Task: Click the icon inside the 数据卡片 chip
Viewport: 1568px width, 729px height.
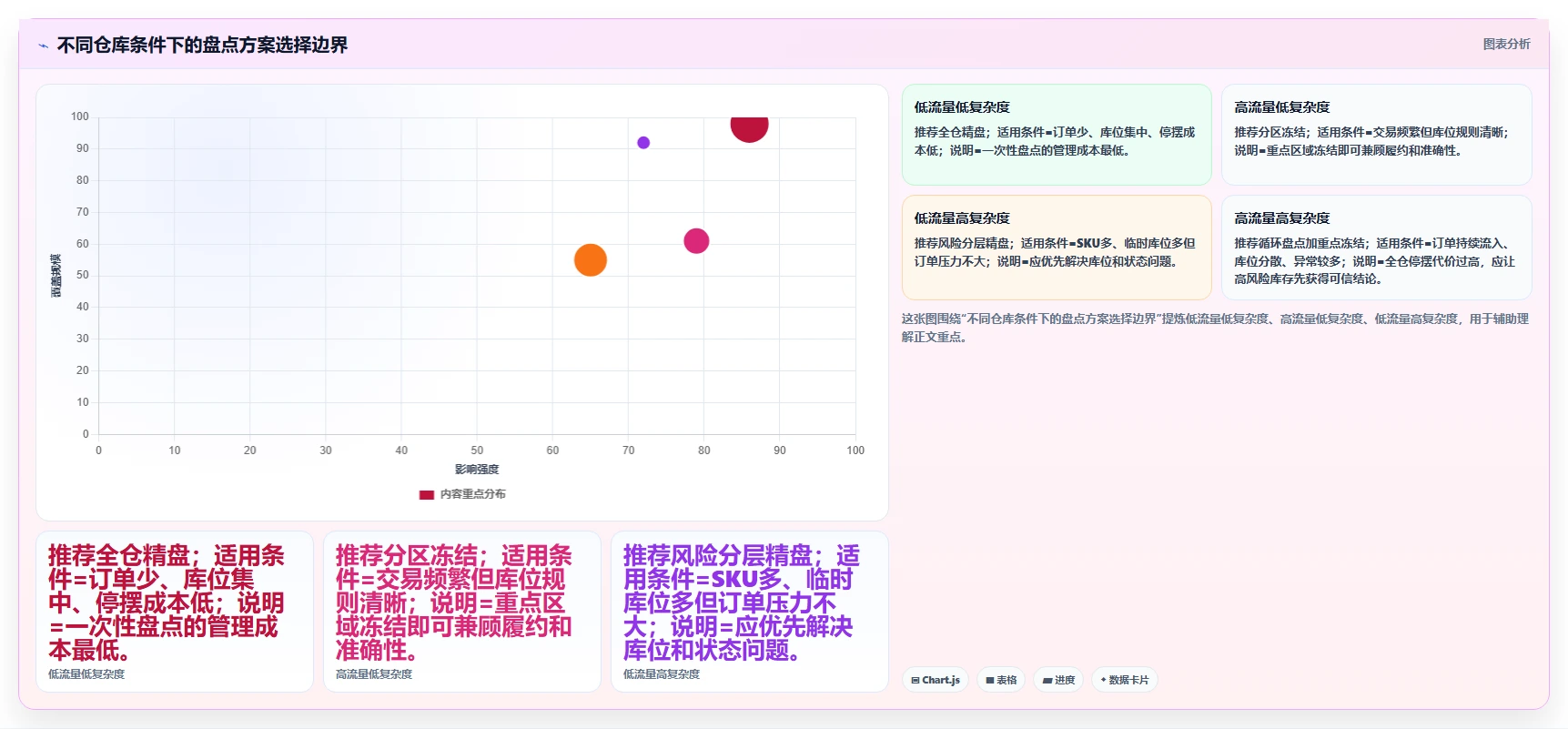Action: 1104,680
